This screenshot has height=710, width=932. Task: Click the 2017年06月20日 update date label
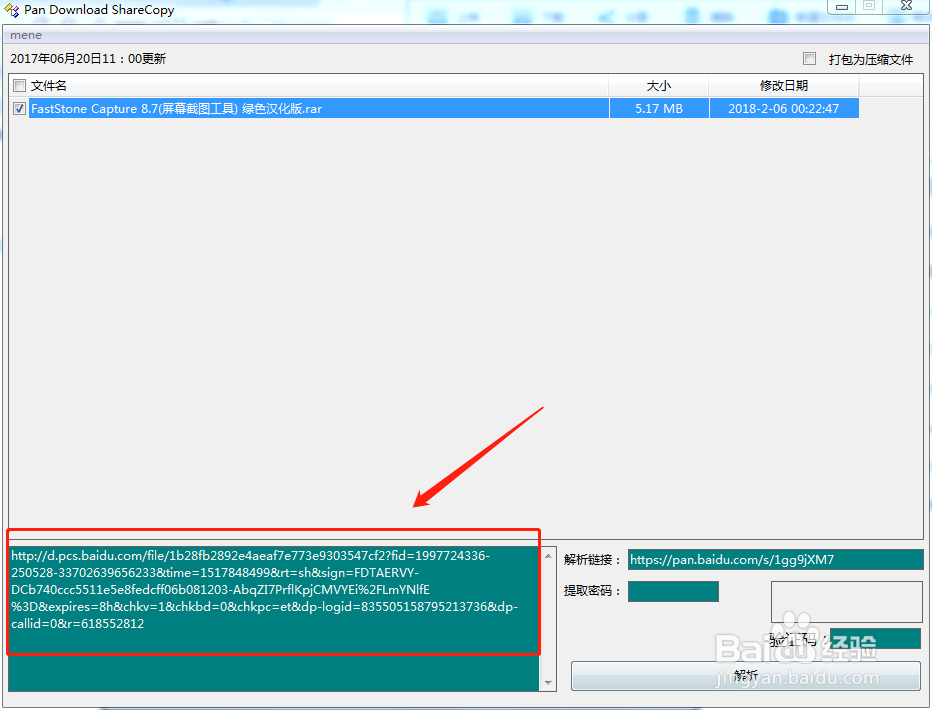tap(87, 58)
